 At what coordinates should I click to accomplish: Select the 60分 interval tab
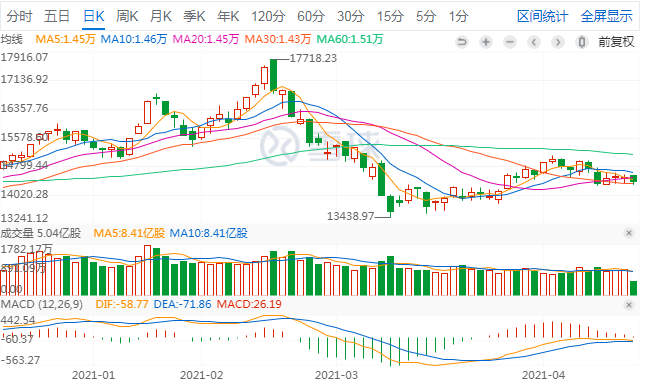pyautogui.click(x=311, y=16)
